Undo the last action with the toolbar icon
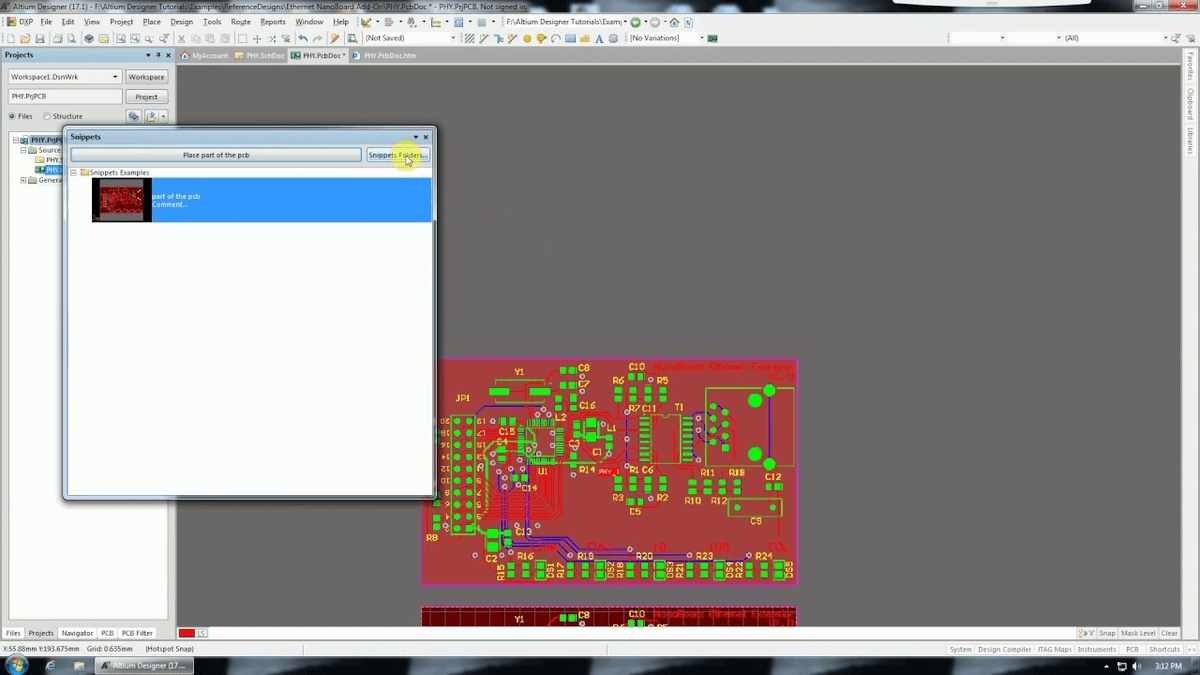 pos(302,37)
